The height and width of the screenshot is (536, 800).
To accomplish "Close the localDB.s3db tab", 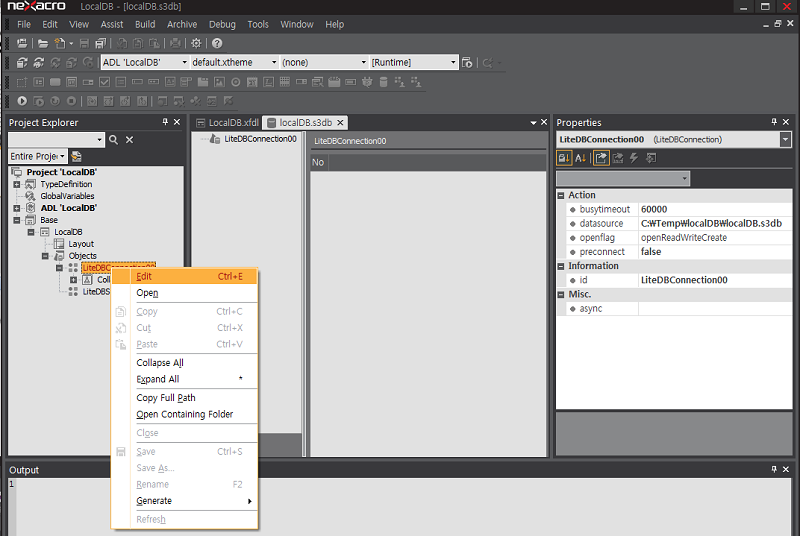I will [340, 122].
